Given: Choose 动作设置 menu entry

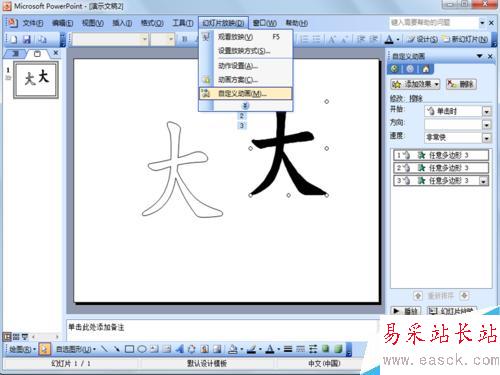Looking at the screenshot, I should [246, 66].
